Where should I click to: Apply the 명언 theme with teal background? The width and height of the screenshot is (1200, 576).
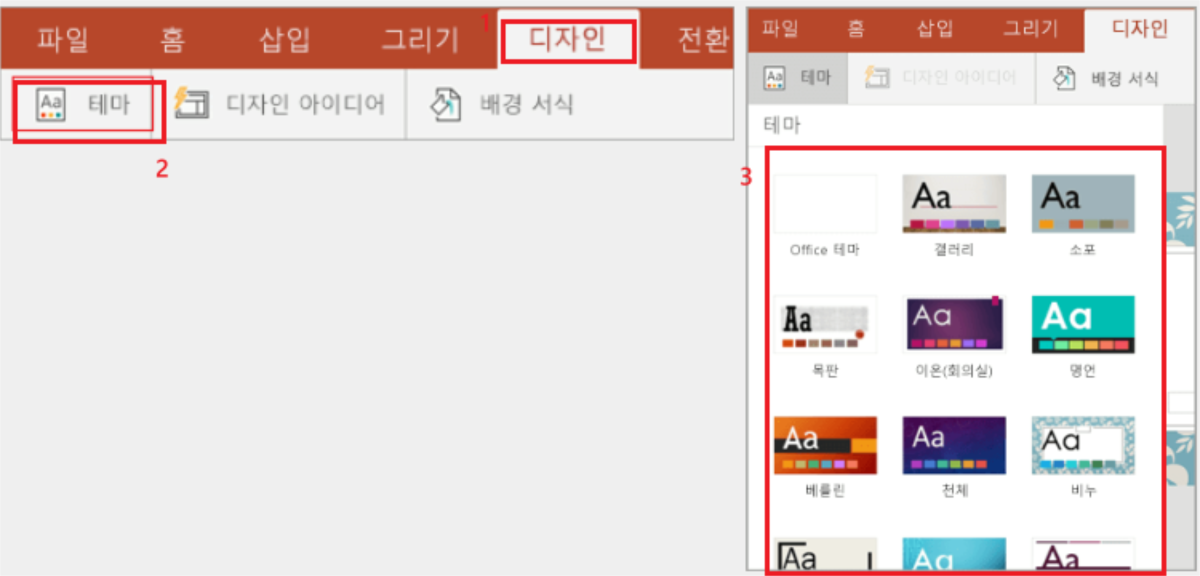coord(1082,323)
